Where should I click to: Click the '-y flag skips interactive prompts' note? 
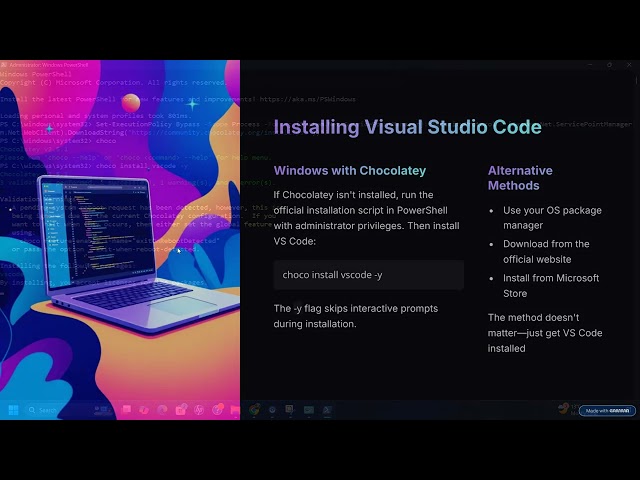click(356, 316)
